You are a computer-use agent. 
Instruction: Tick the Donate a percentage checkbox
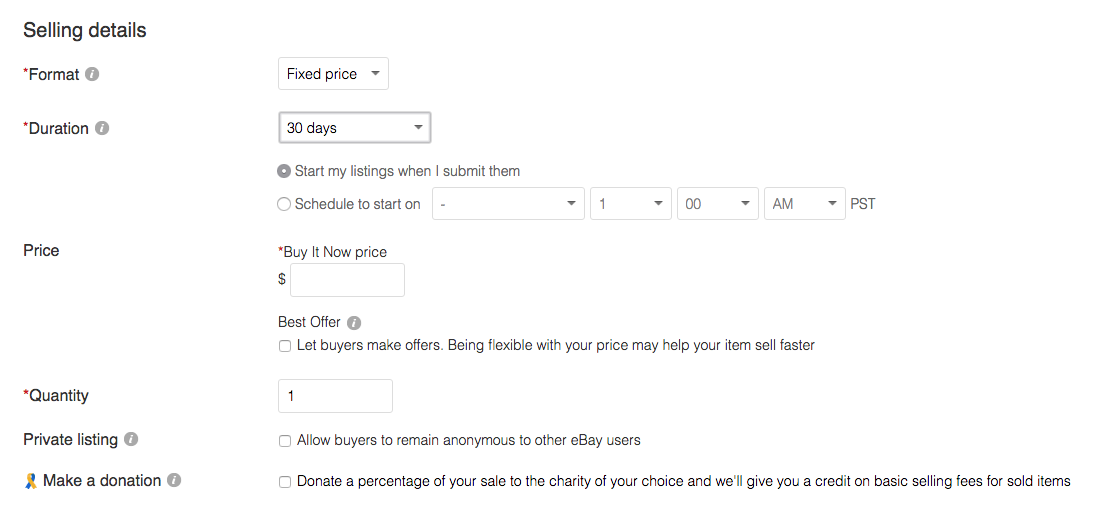click(x=285, y=482)
